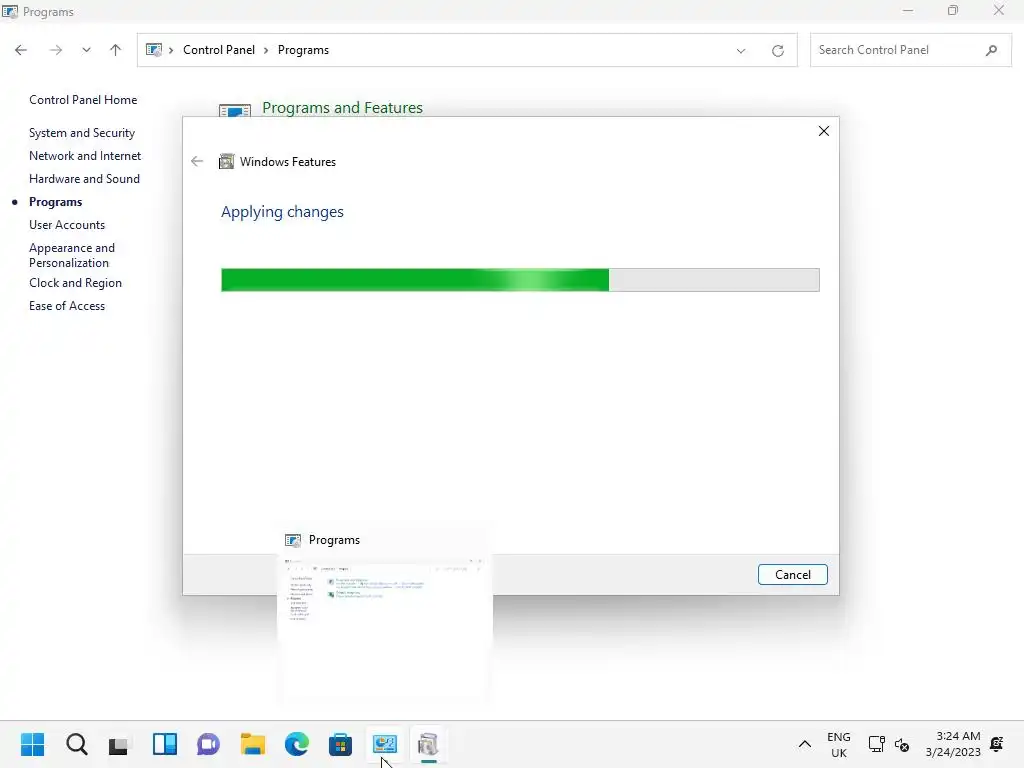This screenshot has width=1024, height=768.
Task: Open Clock and Region category
Action: [75, 283]
